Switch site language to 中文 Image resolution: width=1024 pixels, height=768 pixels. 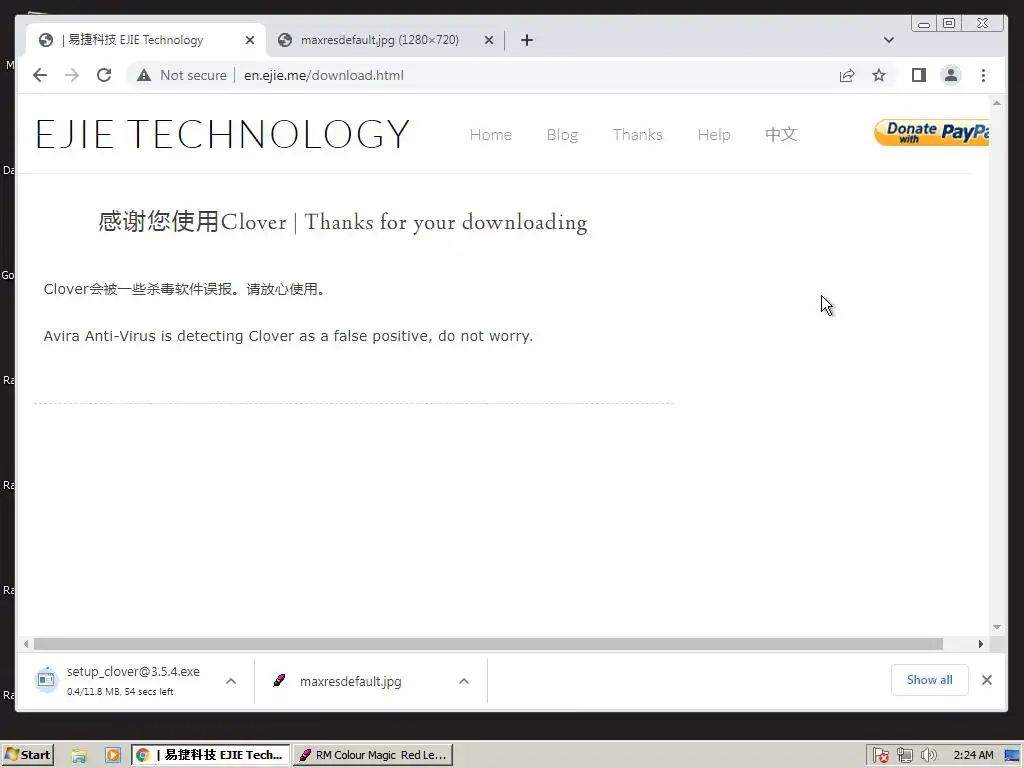pyautogui.click(x=781, y=135)
